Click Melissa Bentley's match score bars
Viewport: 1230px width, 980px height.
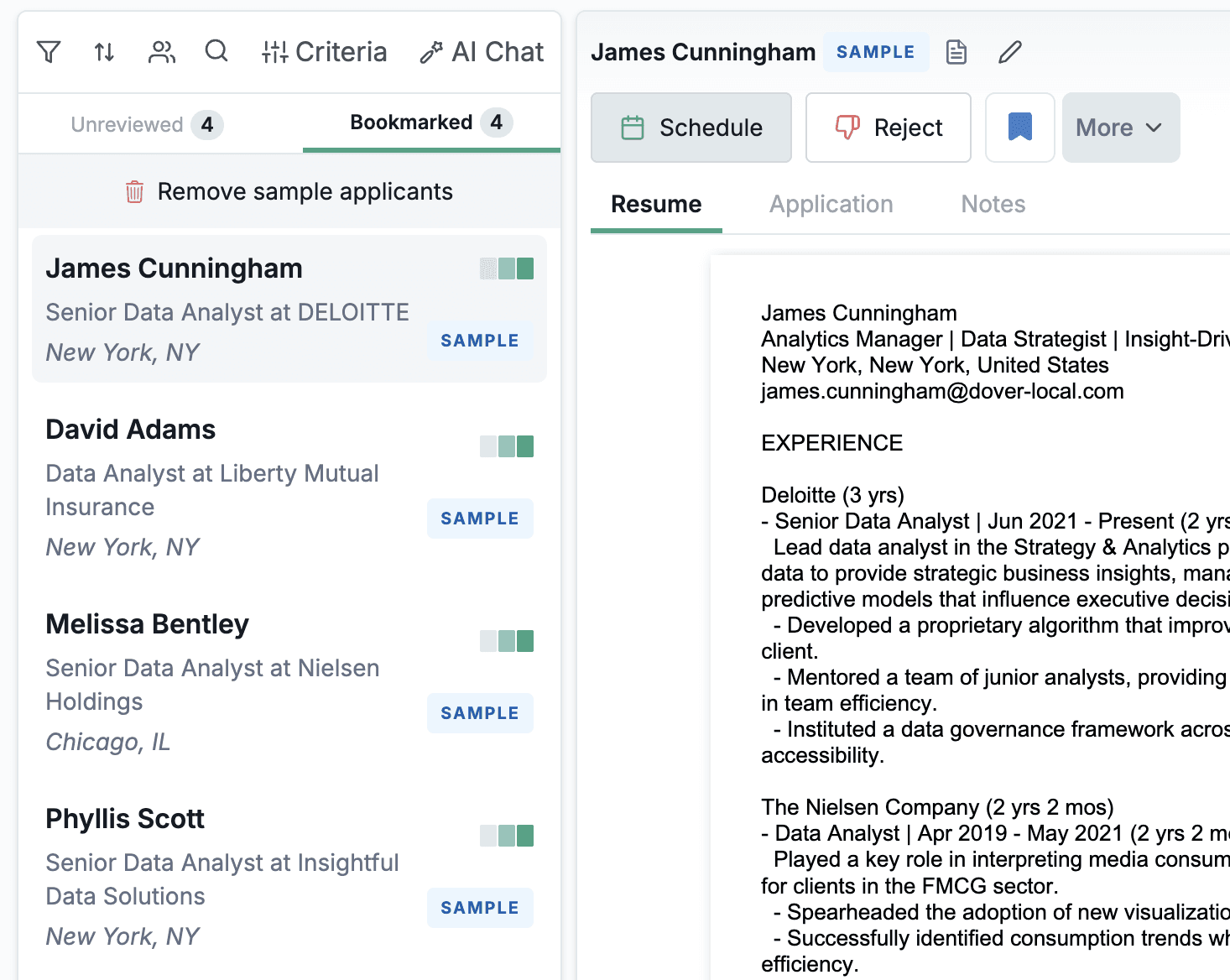click(x=507, y=641)
